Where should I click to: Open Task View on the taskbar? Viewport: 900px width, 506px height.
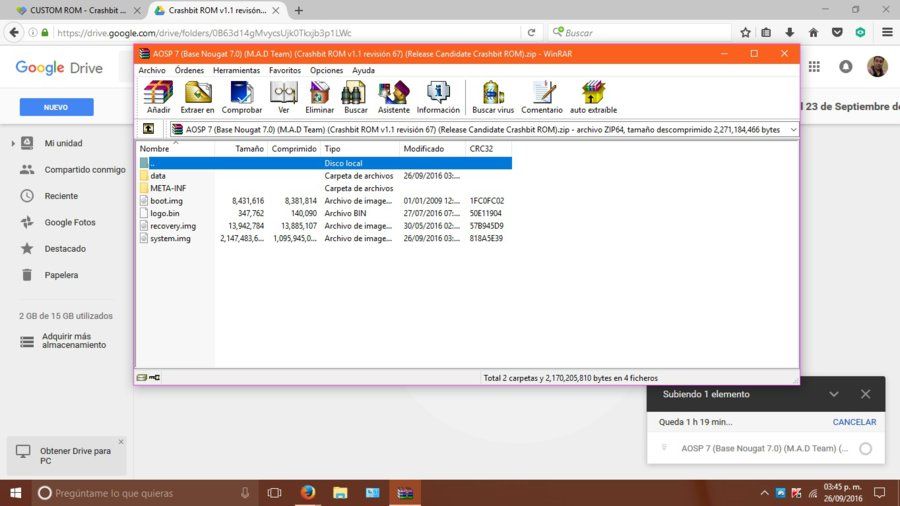coord(274,492)
